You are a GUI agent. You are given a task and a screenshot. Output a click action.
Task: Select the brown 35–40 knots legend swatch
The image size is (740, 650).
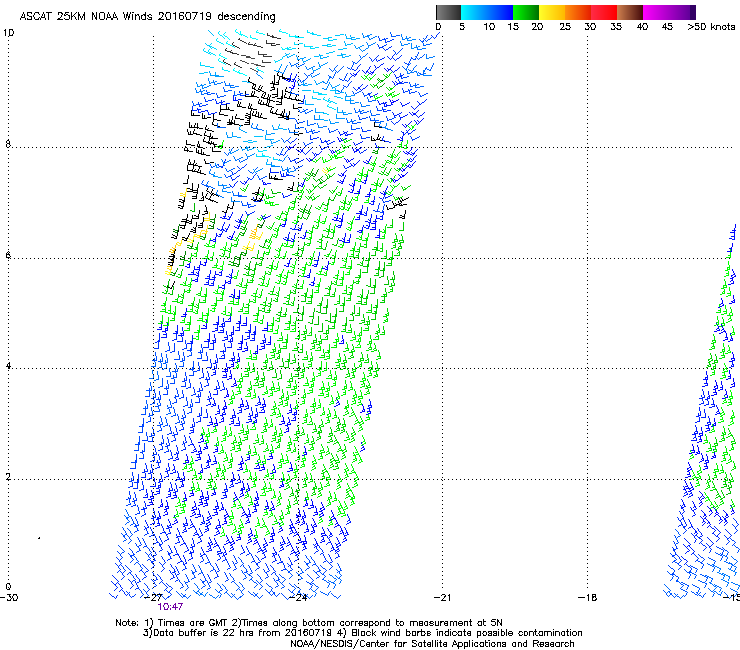click(x=630, y=12)
